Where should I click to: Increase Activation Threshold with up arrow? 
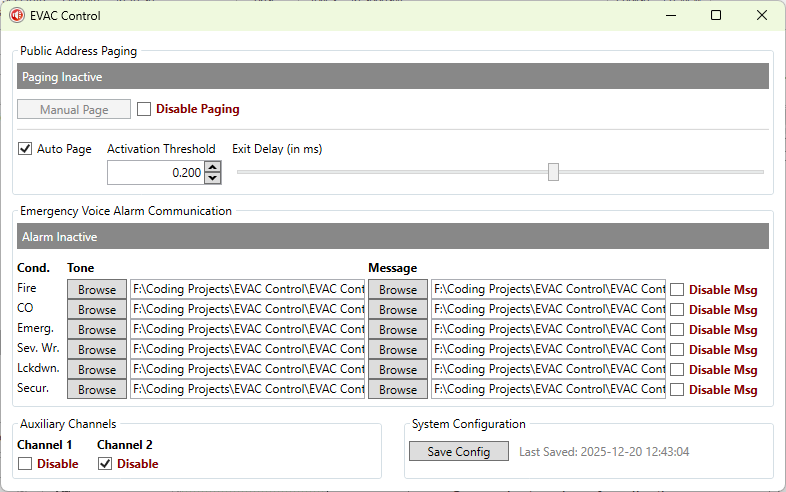click(x=212, y=168)
